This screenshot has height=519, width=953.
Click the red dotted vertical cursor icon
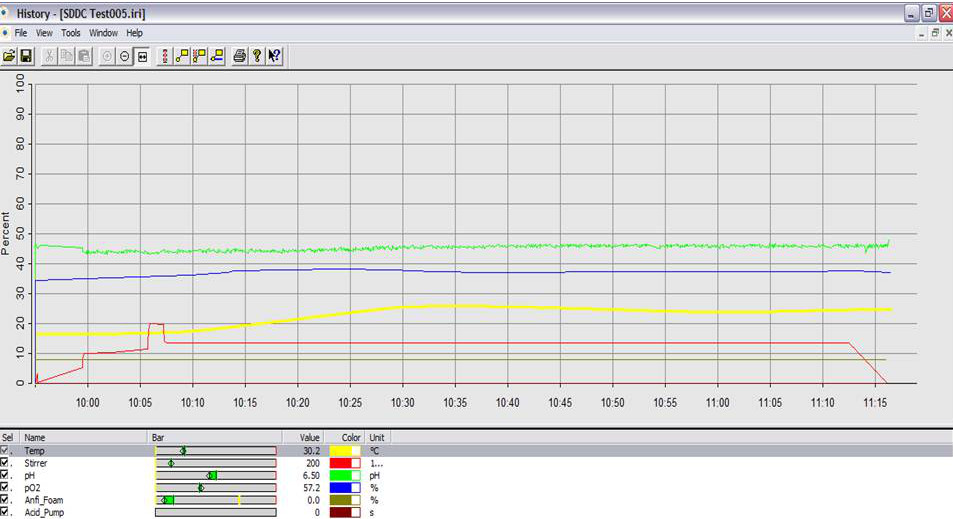click(165, 56)
